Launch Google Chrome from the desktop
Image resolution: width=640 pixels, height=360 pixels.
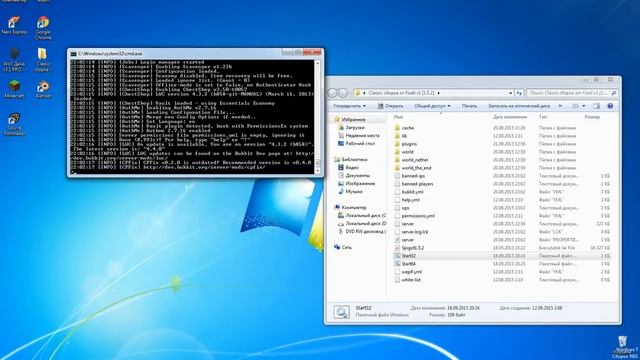click(x=43, y=28)
